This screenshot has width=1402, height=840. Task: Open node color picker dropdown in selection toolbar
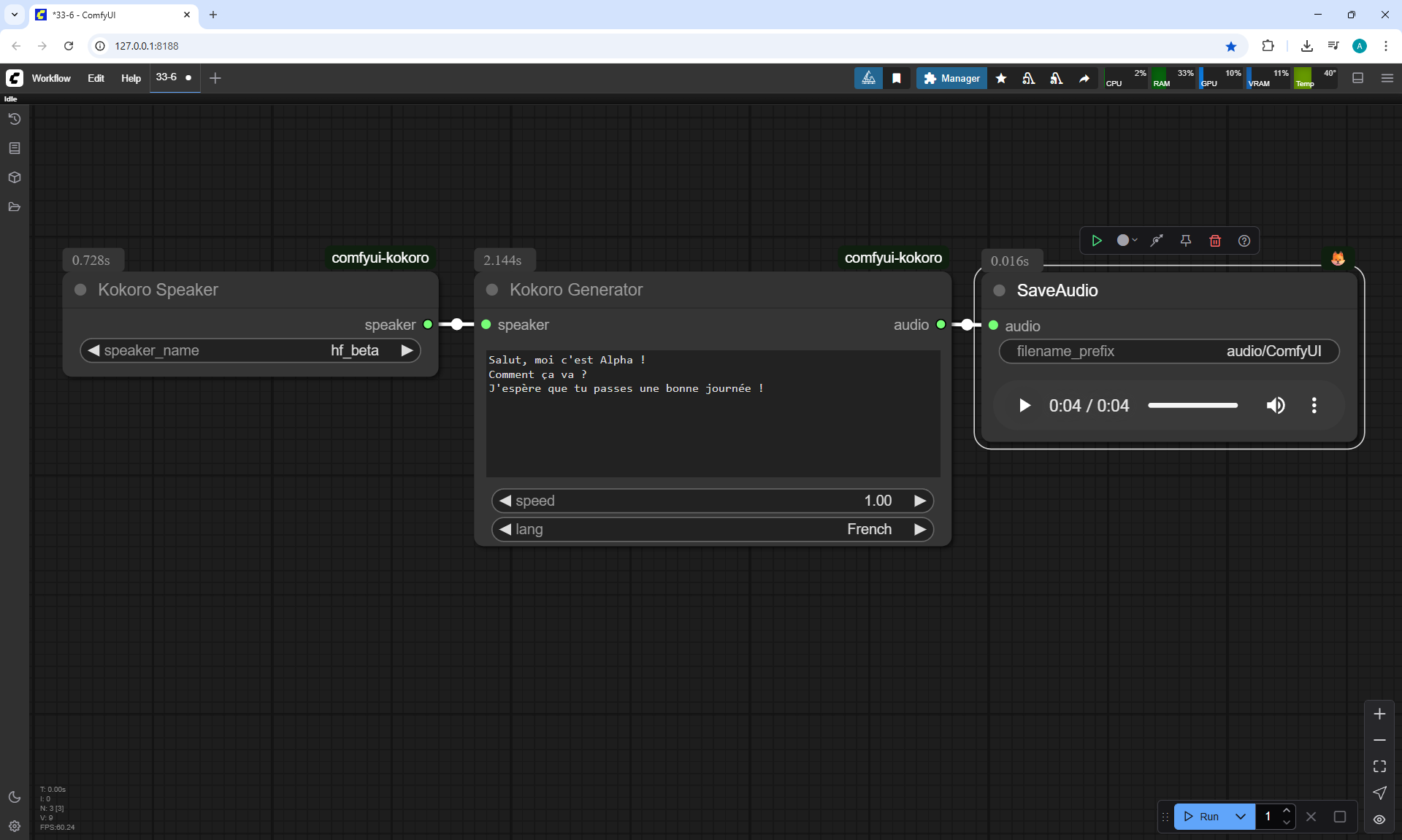pyautogui.click(x=1127, y=241)
